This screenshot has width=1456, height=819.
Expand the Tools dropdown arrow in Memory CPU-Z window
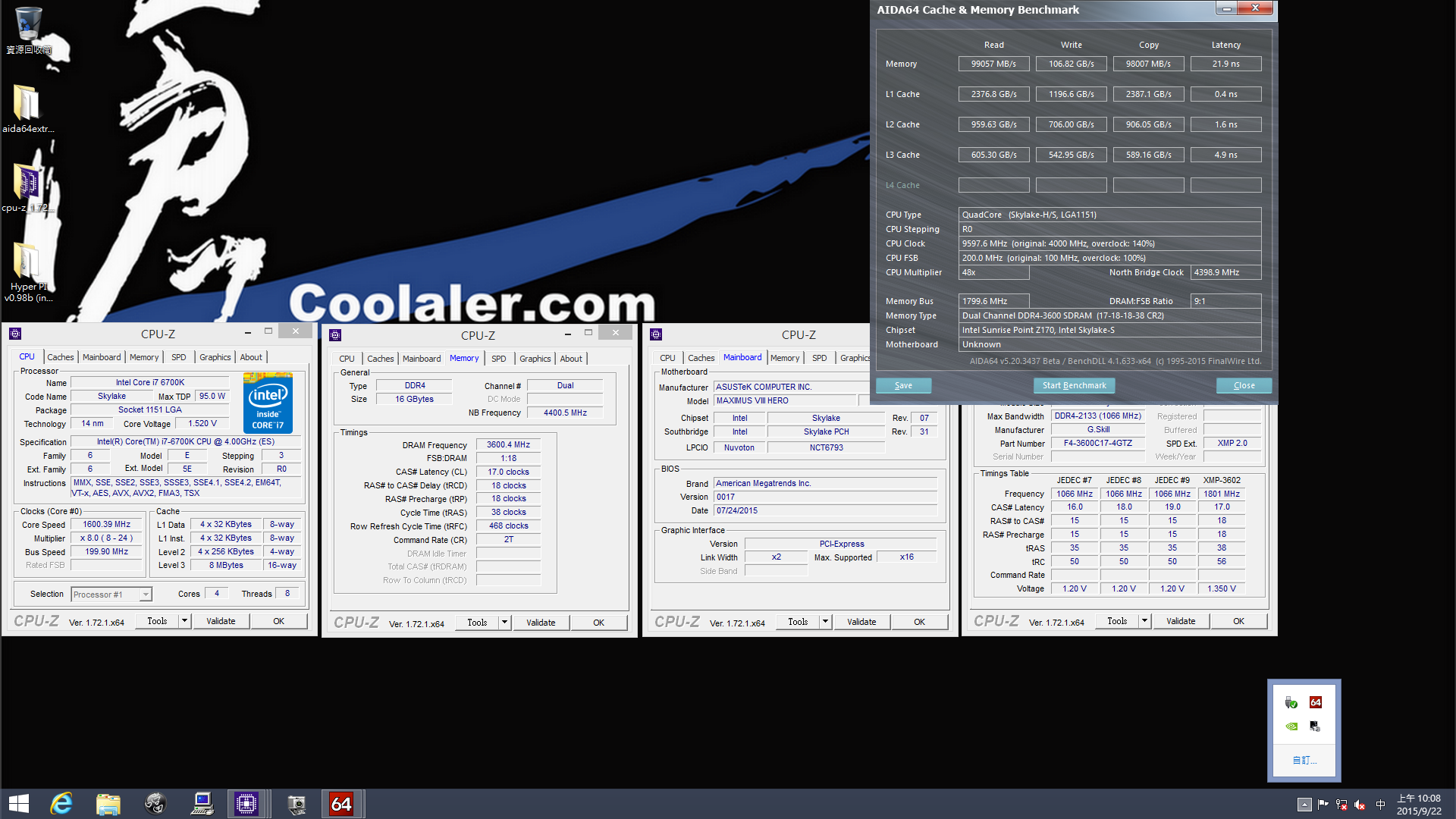[x=504, y=623]
